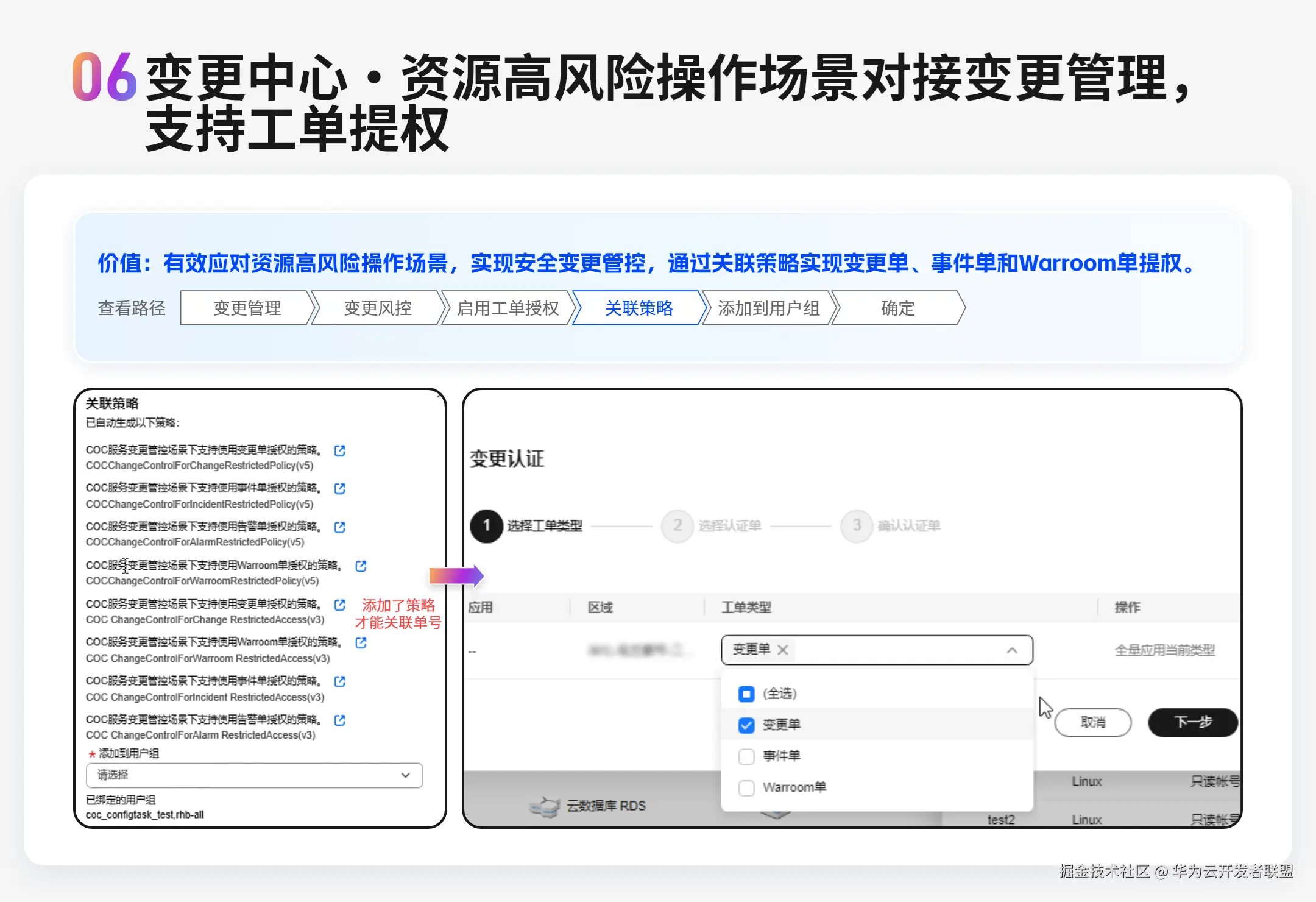This screenshot has width=1316, height=902.
Task: Uncheck the 变更单 checkbox
Action: 746,725
